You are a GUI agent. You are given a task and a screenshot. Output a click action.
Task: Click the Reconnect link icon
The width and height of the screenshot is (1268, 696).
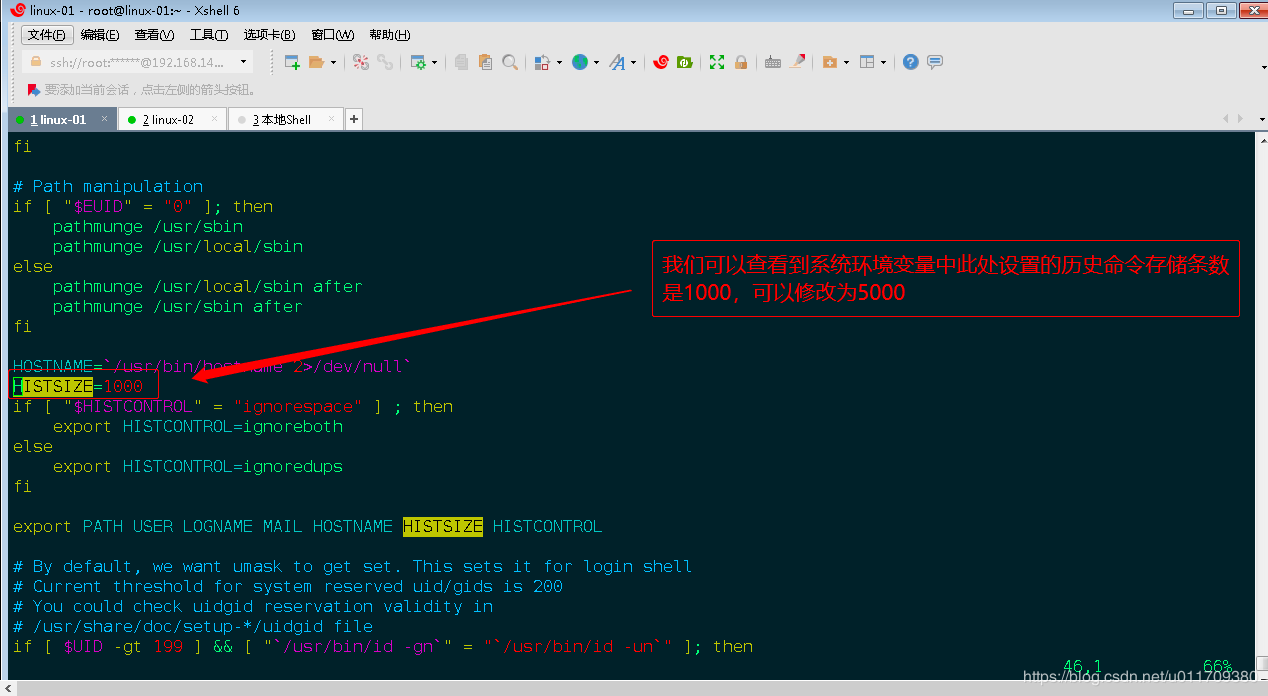coord(385,62)
